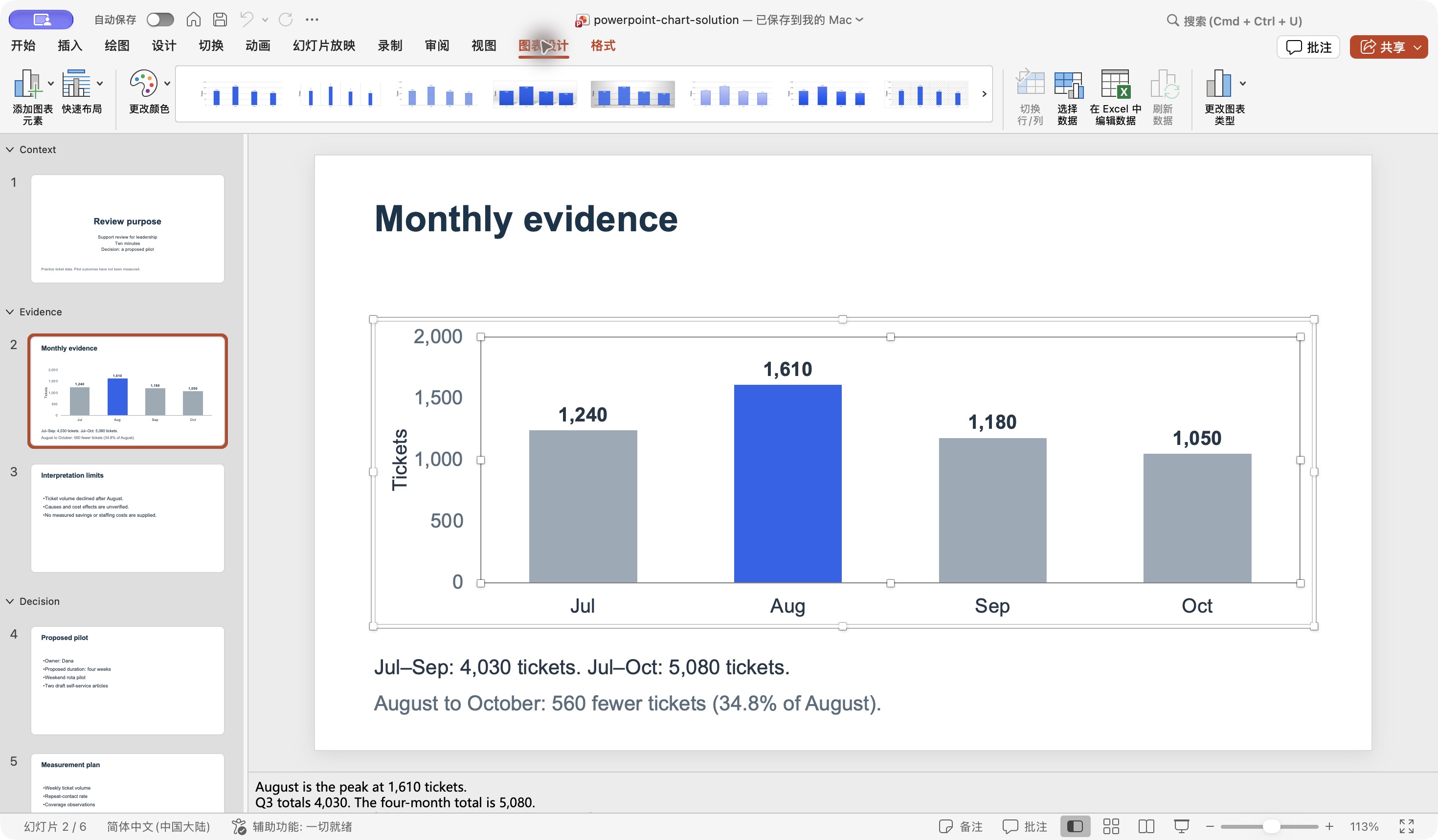Screen dimensions: 1438x840
Task: Click the 更改颜色 palette icon
Action: point(143,84)
